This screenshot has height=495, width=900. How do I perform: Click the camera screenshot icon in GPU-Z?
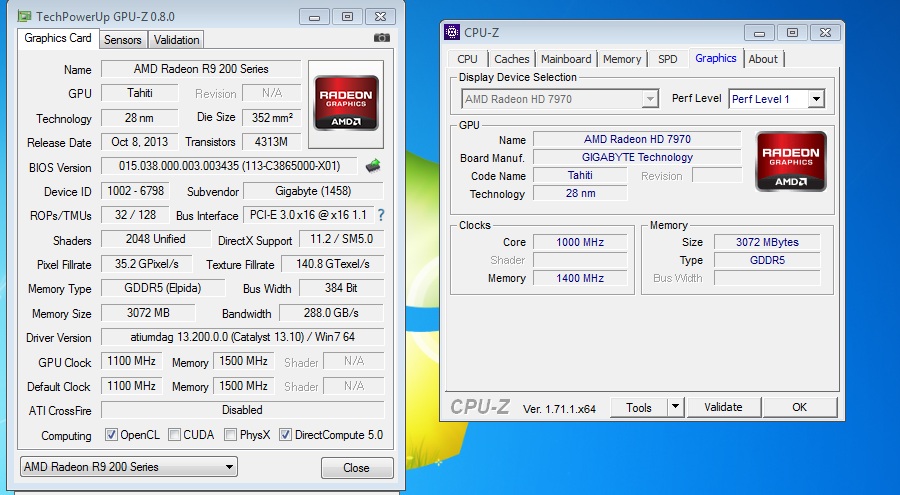[382, 38]
